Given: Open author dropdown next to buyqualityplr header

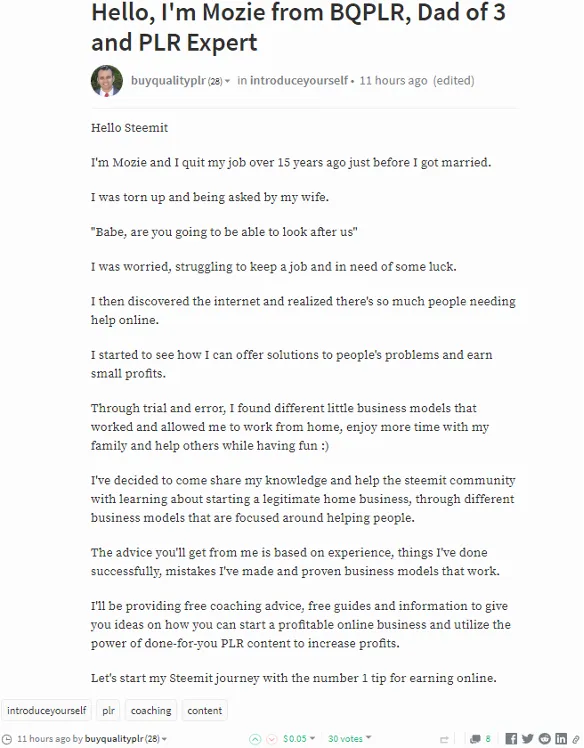Looking at the screenshot, I should 228,81.
